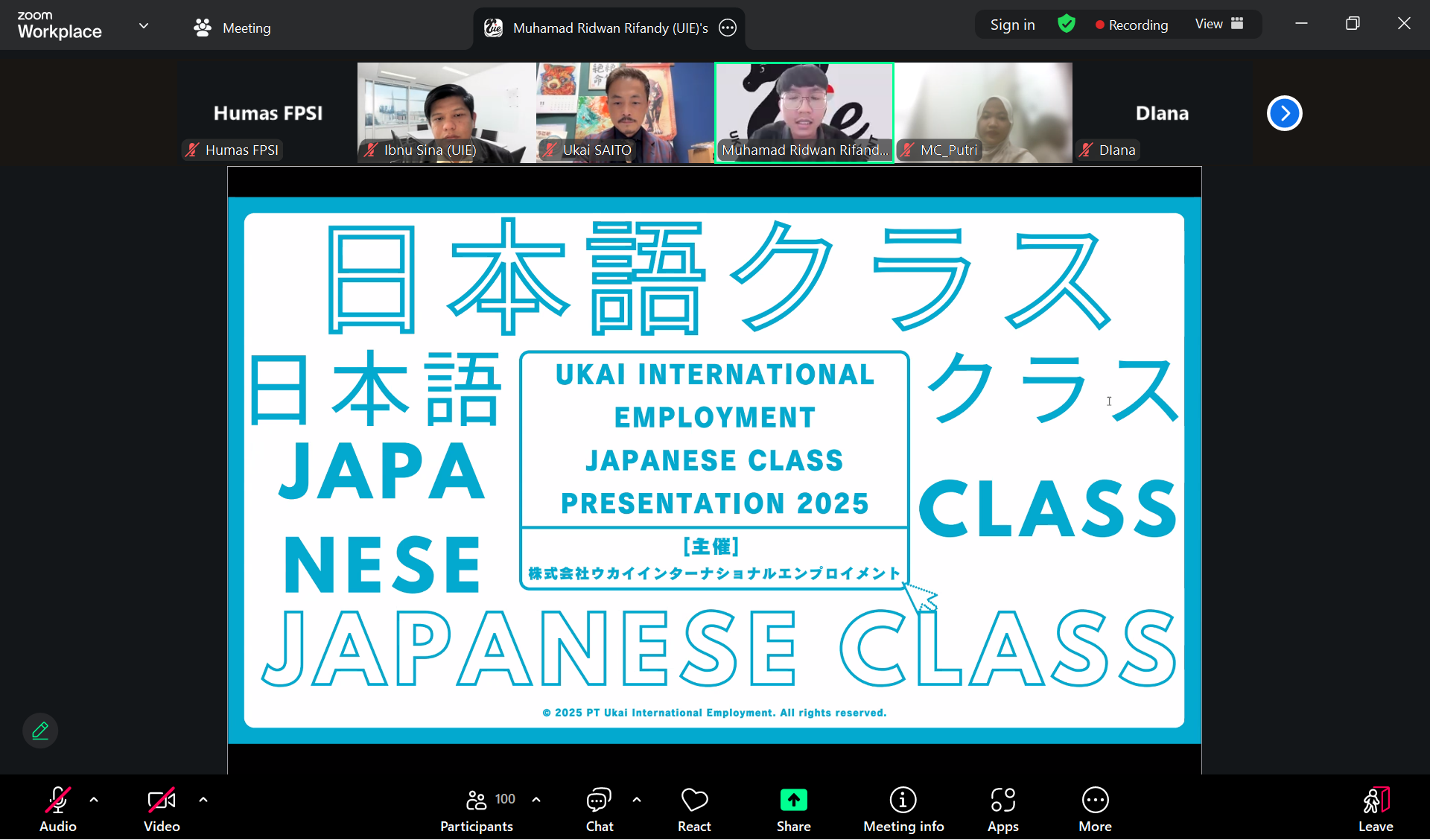Image resolution: width=1430 pixels, height=840 pixels.
Task: Click the Recording indicator
Action: pyautogui.click(x=1131, y=25)
